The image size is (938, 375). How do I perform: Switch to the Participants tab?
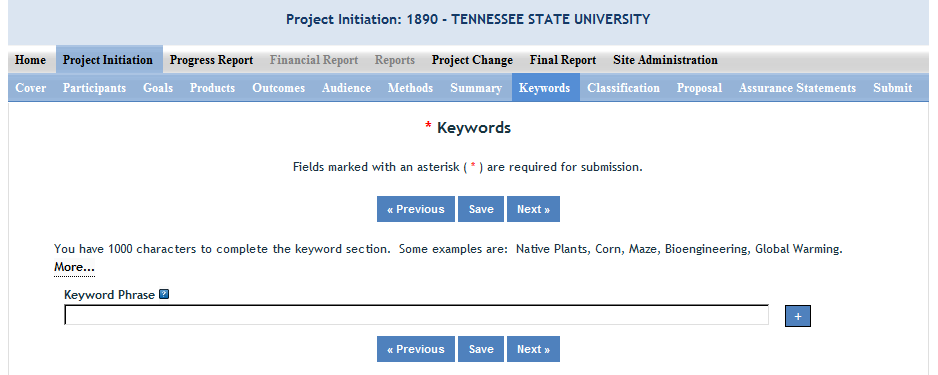[94, 88]
